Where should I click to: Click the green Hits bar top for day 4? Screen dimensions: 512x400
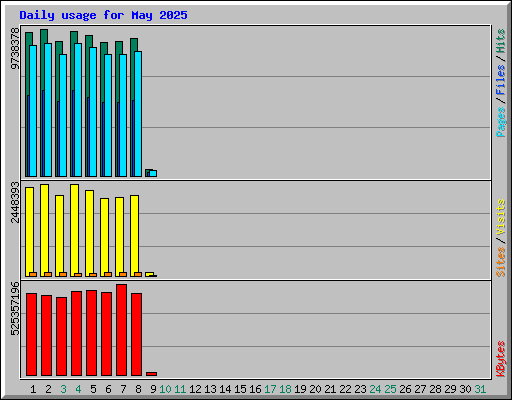(x=74, y=37)
